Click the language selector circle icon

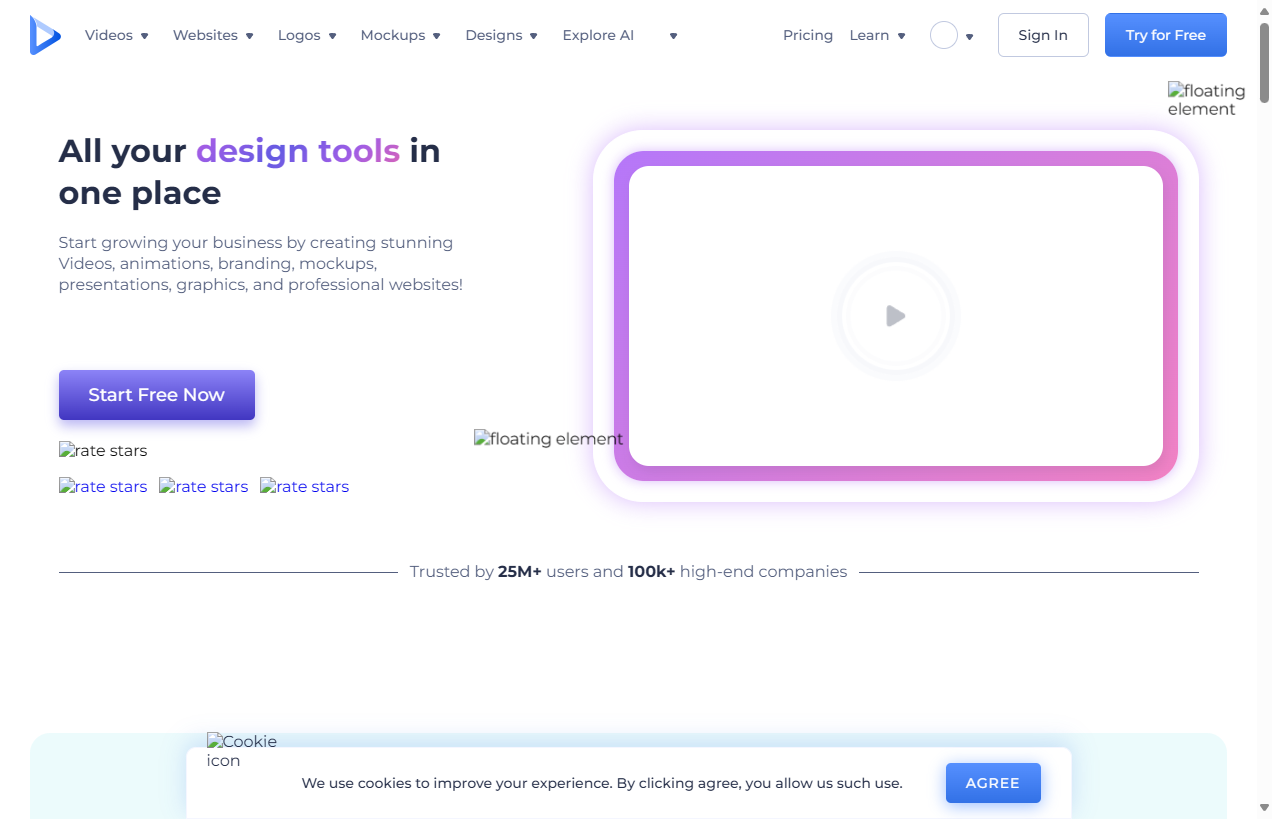(x=943, y=35)
